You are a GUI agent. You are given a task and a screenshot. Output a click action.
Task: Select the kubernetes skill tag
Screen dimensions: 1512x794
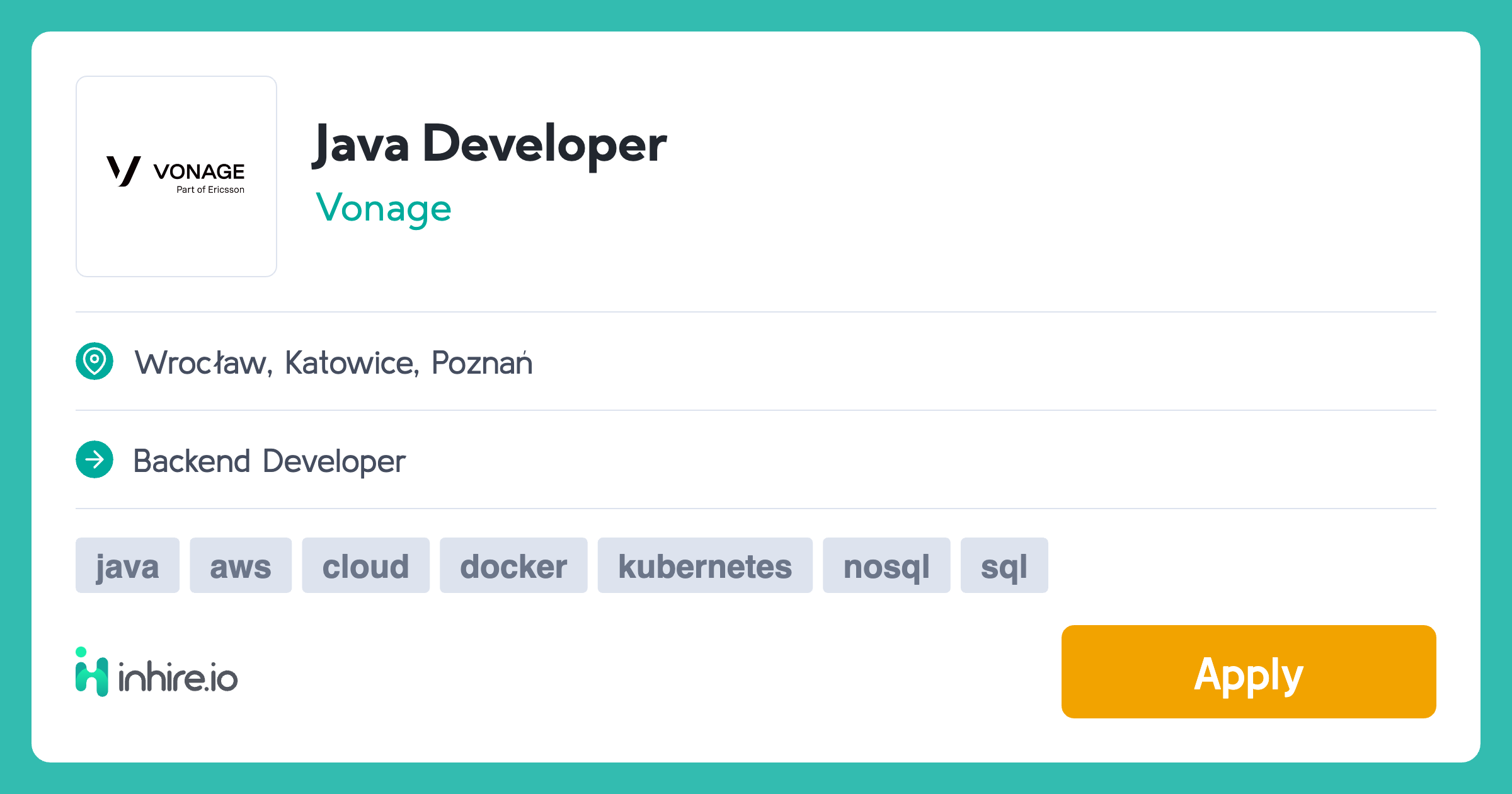pos(705,565)
